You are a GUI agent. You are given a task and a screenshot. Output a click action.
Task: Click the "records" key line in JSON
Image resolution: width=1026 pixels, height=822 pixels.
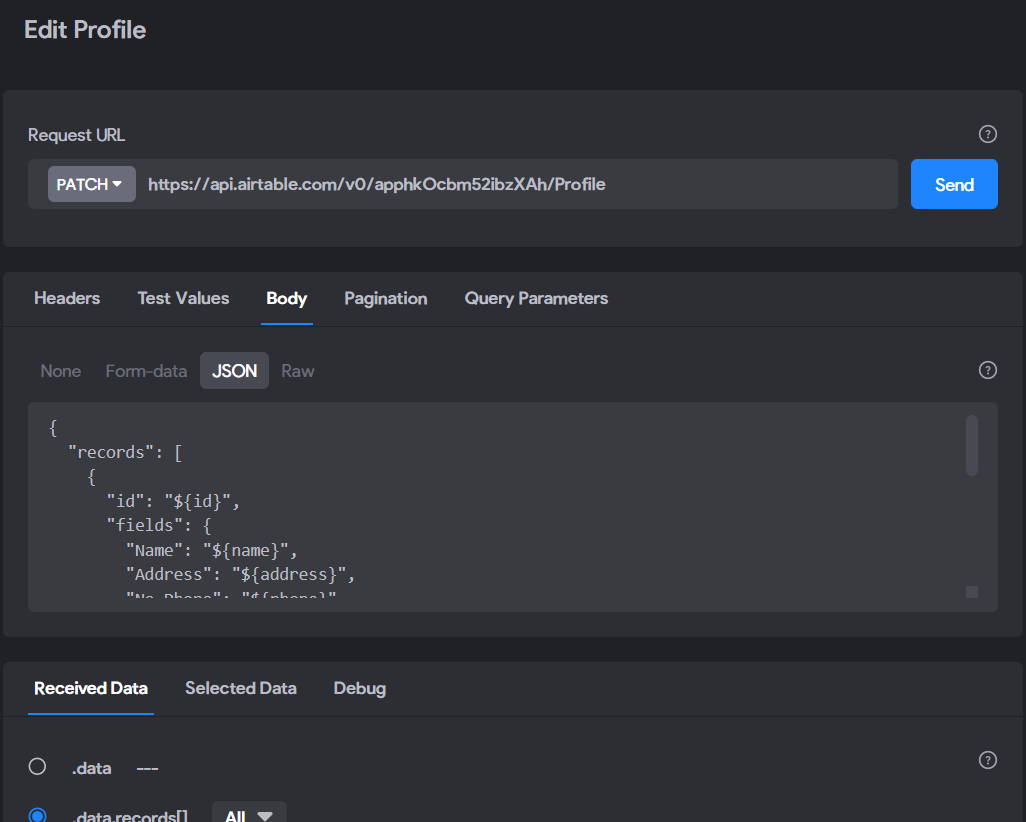125,452
